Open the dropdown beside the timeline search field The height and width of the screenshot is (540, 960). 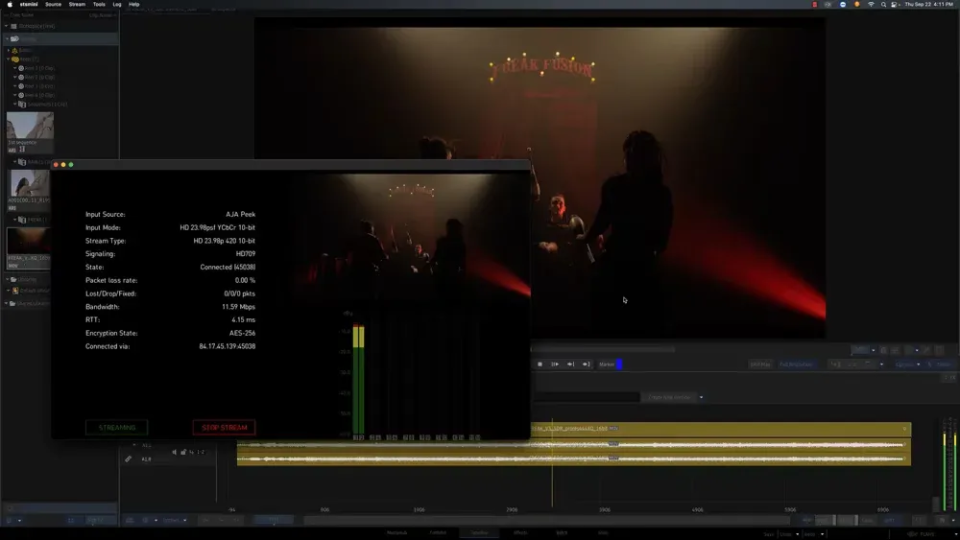point(701,397)
